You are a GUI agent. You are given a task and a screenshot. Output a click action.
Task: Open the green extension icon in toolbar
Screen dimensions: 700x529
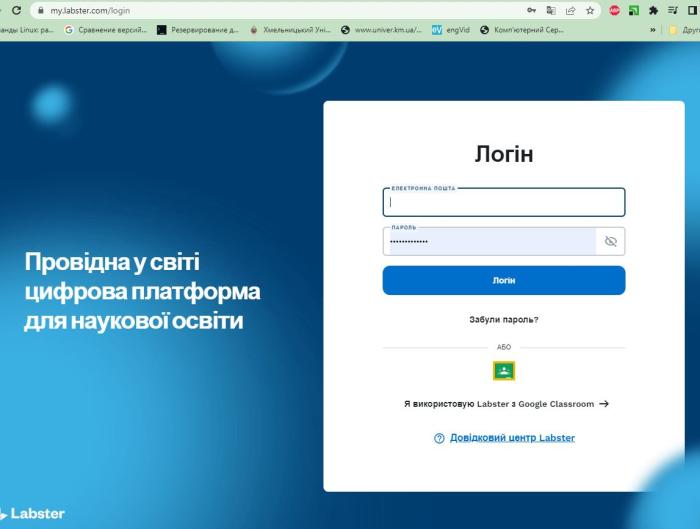[634, 10]
